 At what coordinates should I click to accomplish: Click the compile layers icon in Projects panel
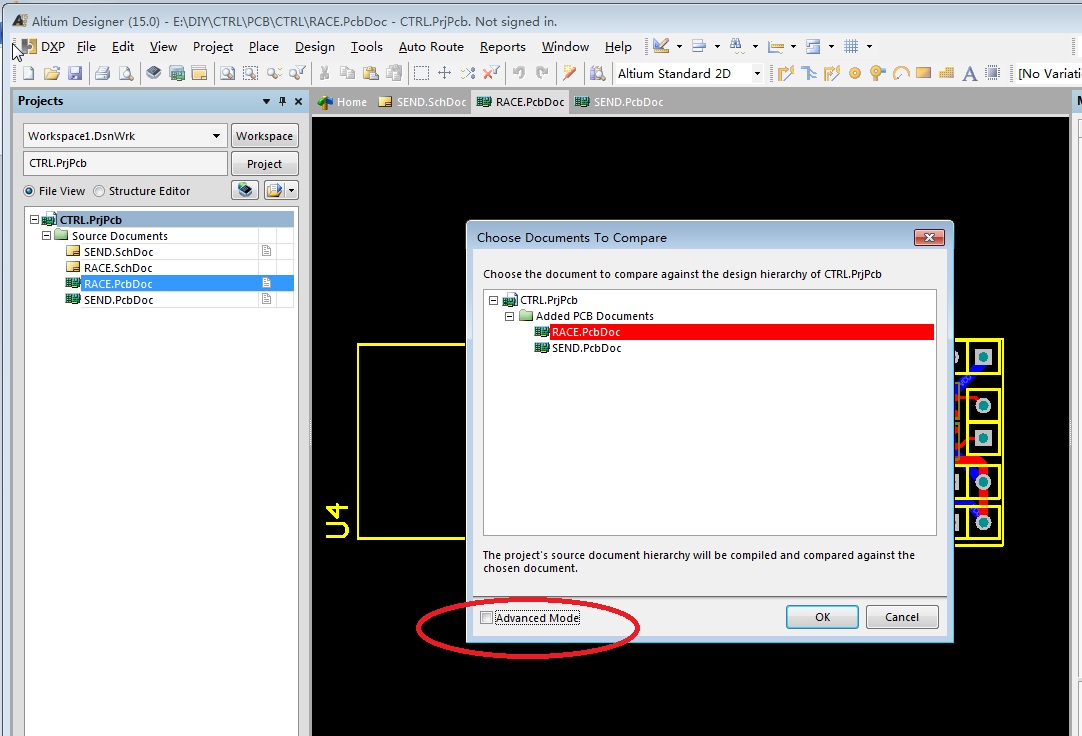pos(245,190)
